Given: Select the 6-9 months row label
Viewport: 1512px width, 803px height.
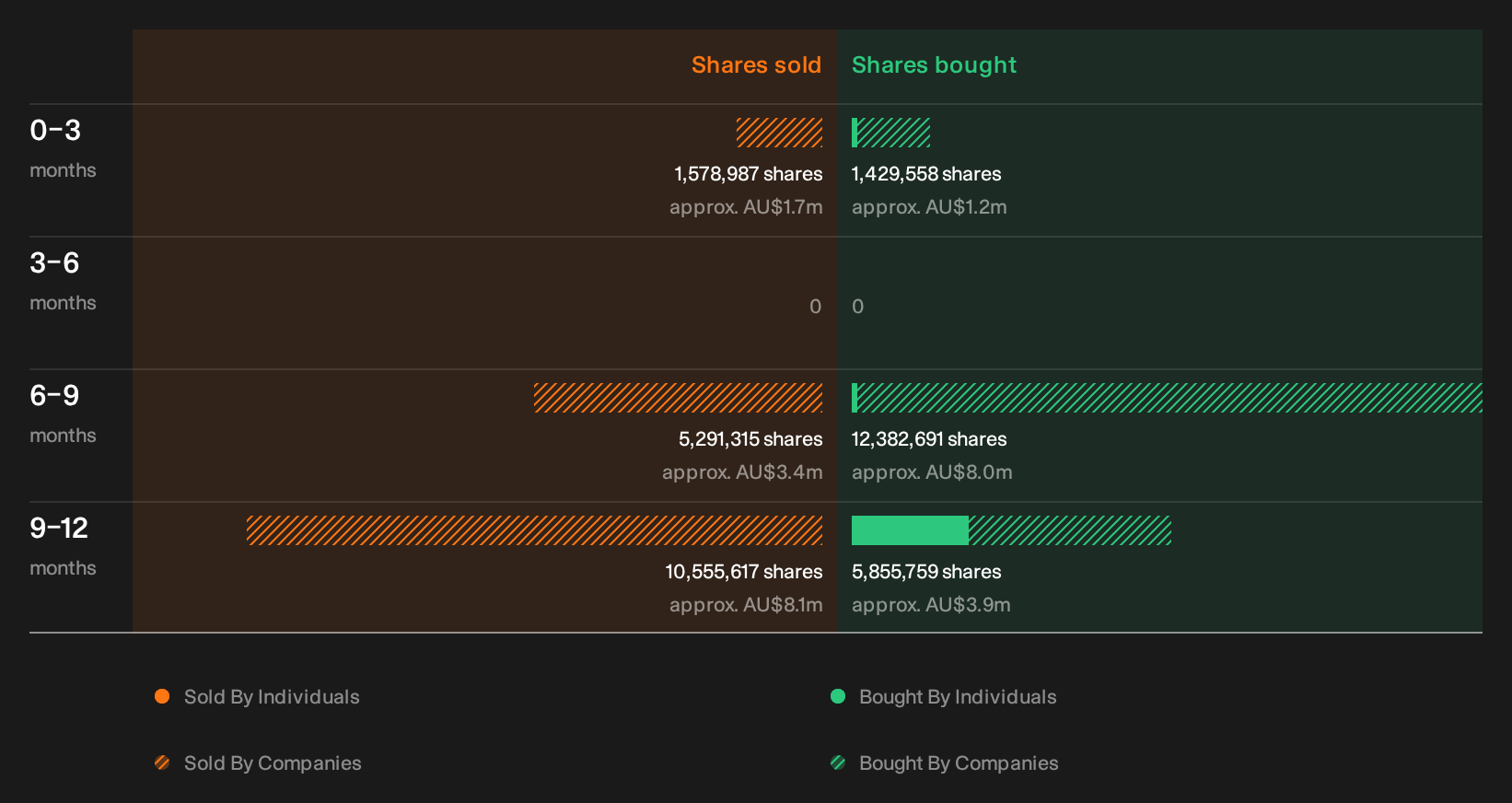Looking at the screenshot, I should pyautogui.click(x=63, y=413).
